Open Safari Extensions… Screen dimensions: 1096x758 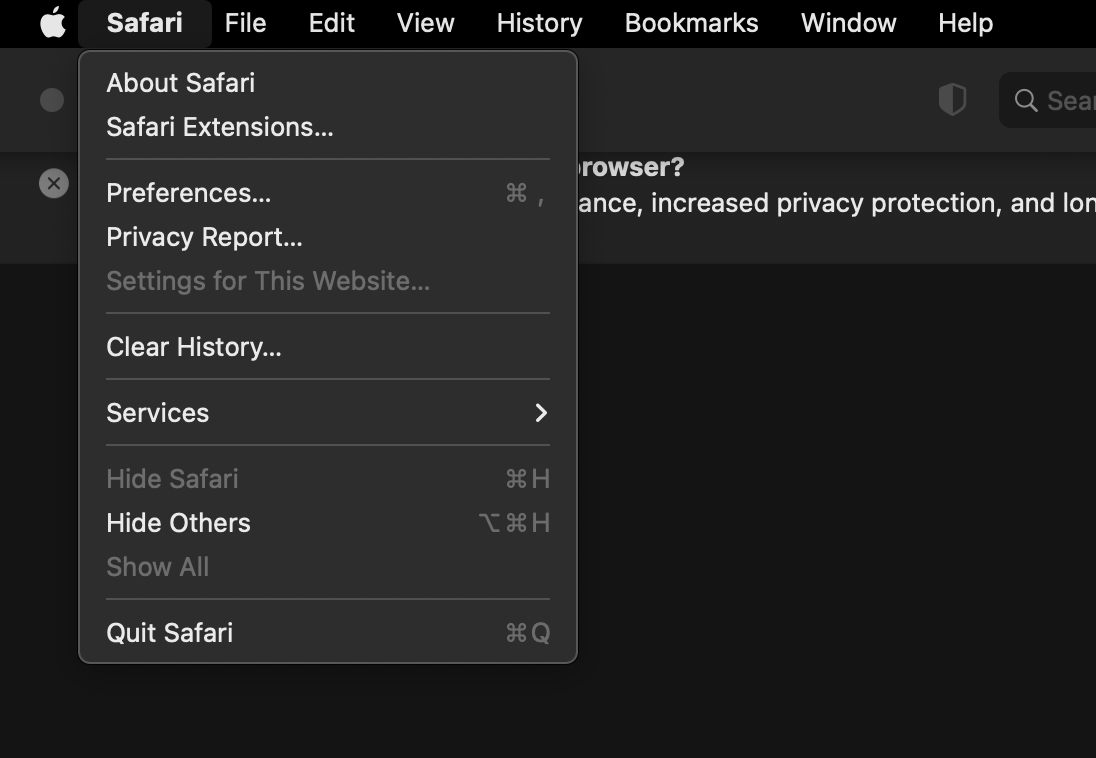pos(328,127)
